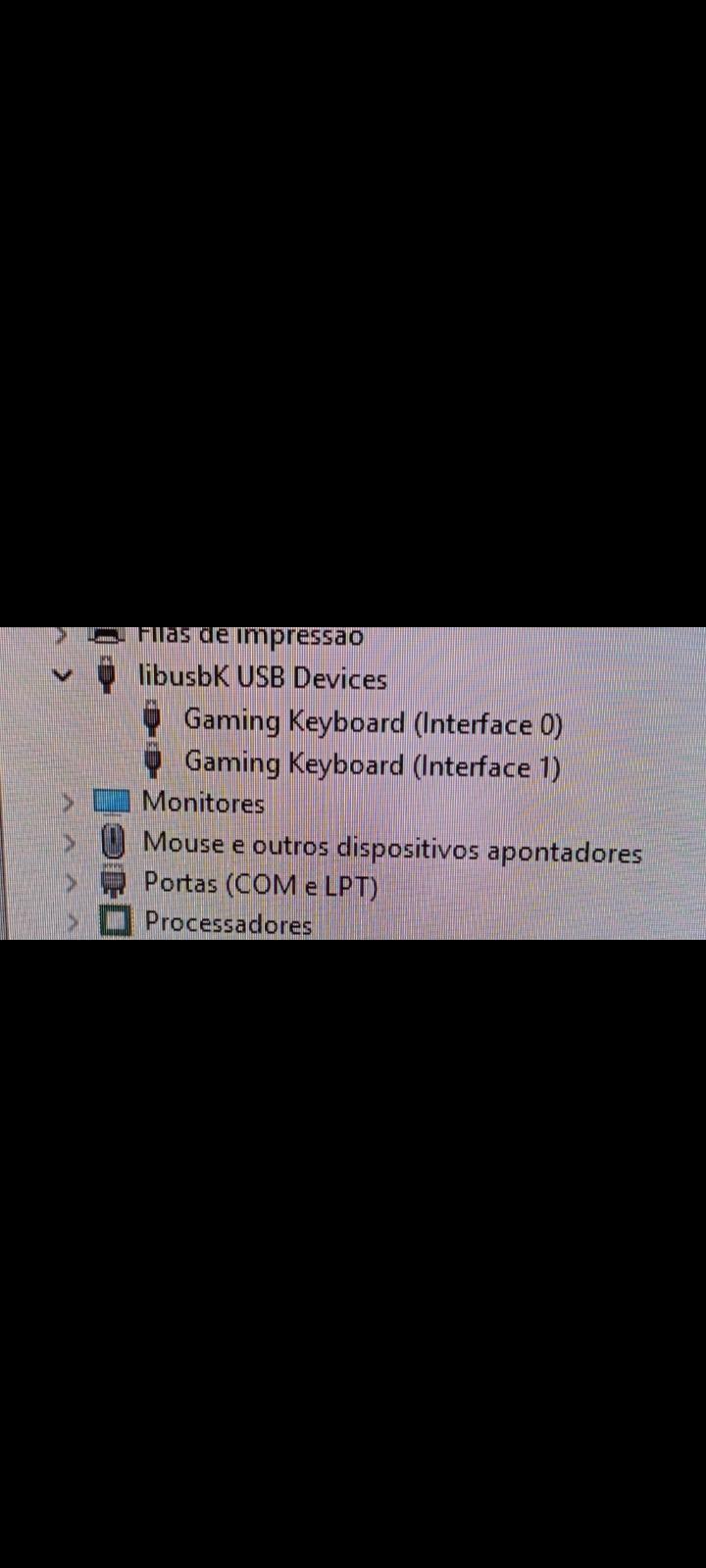Click the mouse icon beside Mouse e outros dispositivos
Viewport: 706px width, 1568px height.
point(114,842)
